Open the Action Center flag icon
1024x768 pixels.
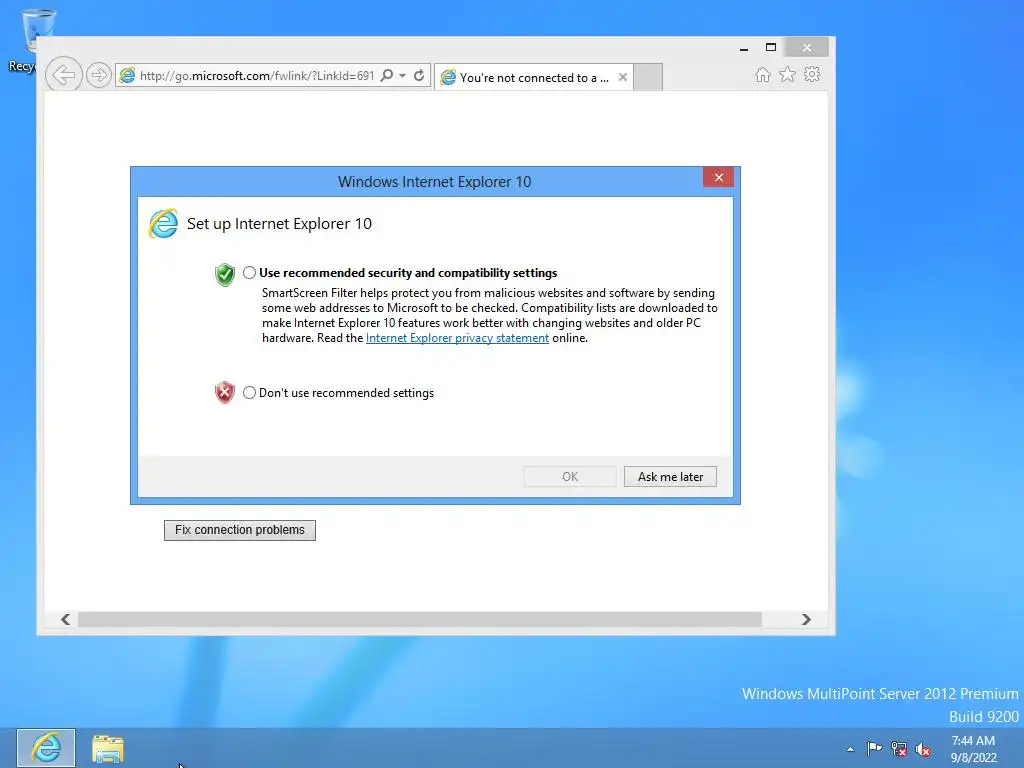[874, 748]
